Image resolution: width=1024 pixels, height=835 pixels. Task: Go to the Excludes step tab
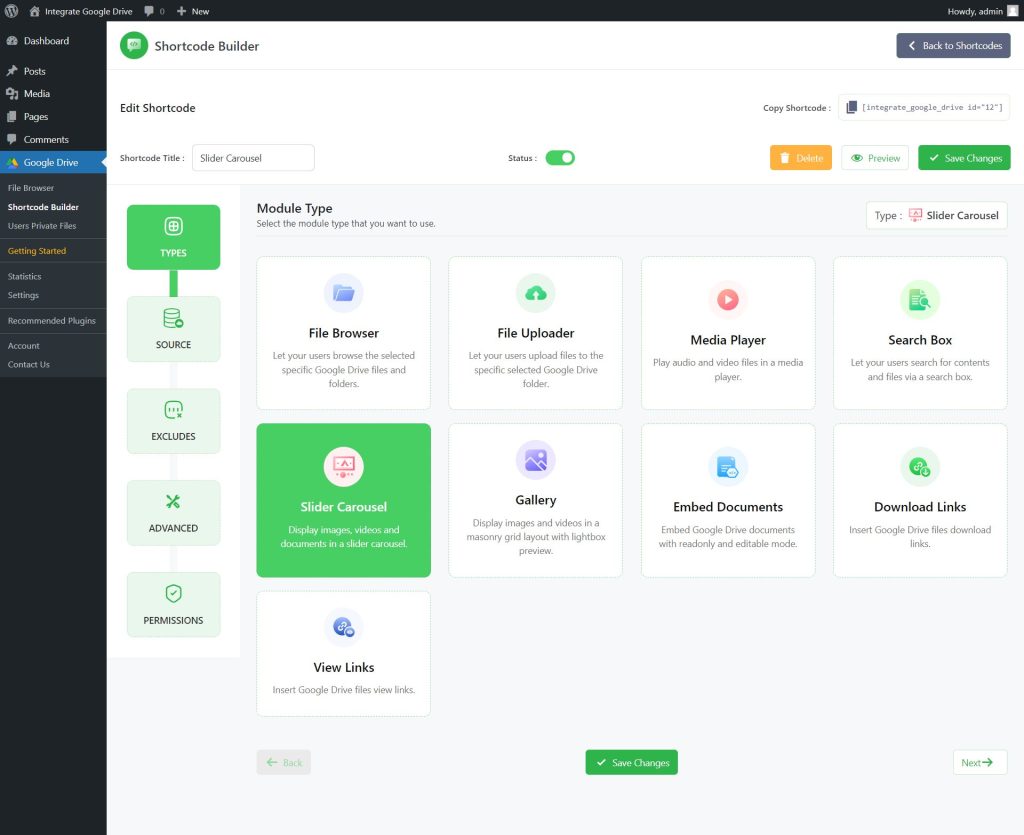pyautogui.click(x=173, y=421)
